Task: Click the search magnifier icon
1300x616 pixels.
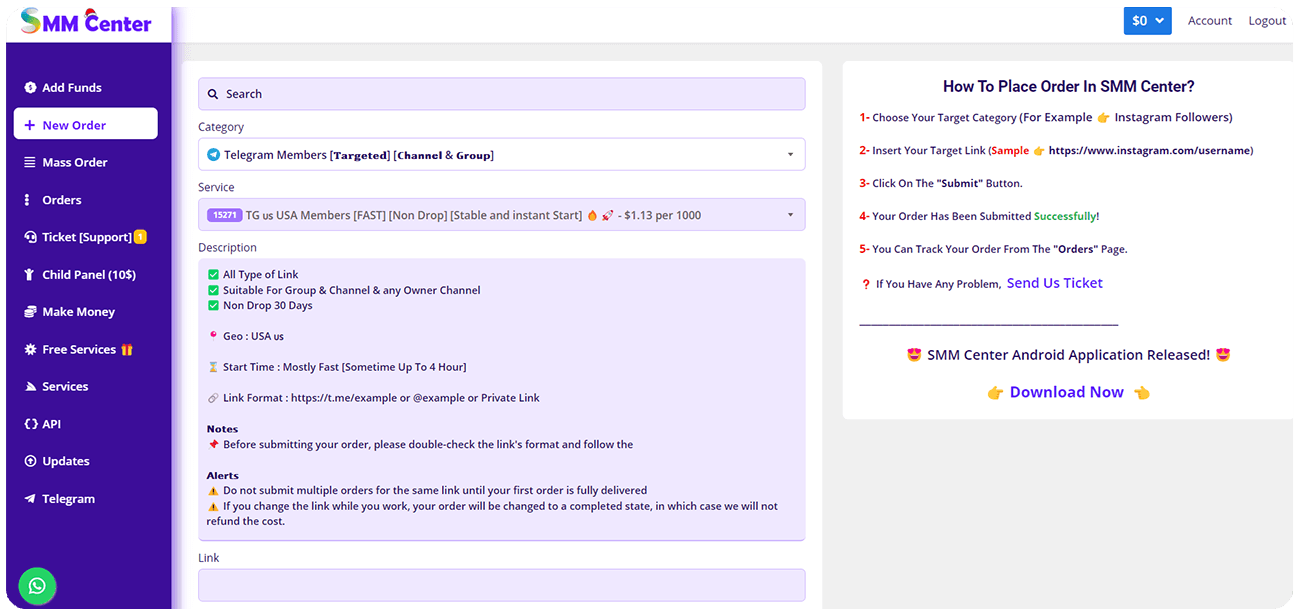Action: click(213, 94)
